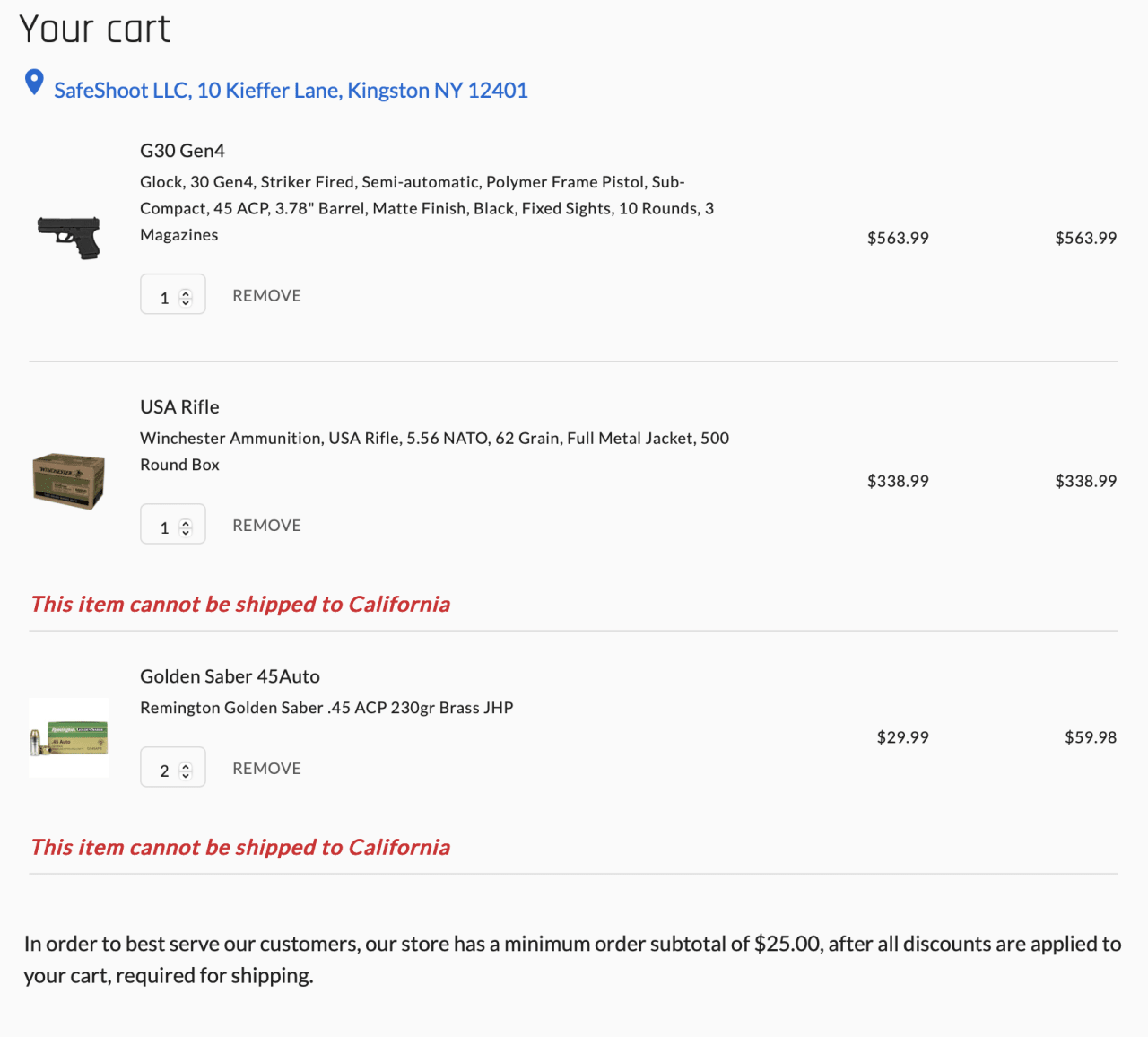1148x1037 pixels.
Task: Open the SafeShoot LLC store address link
Action: point(291,90)
